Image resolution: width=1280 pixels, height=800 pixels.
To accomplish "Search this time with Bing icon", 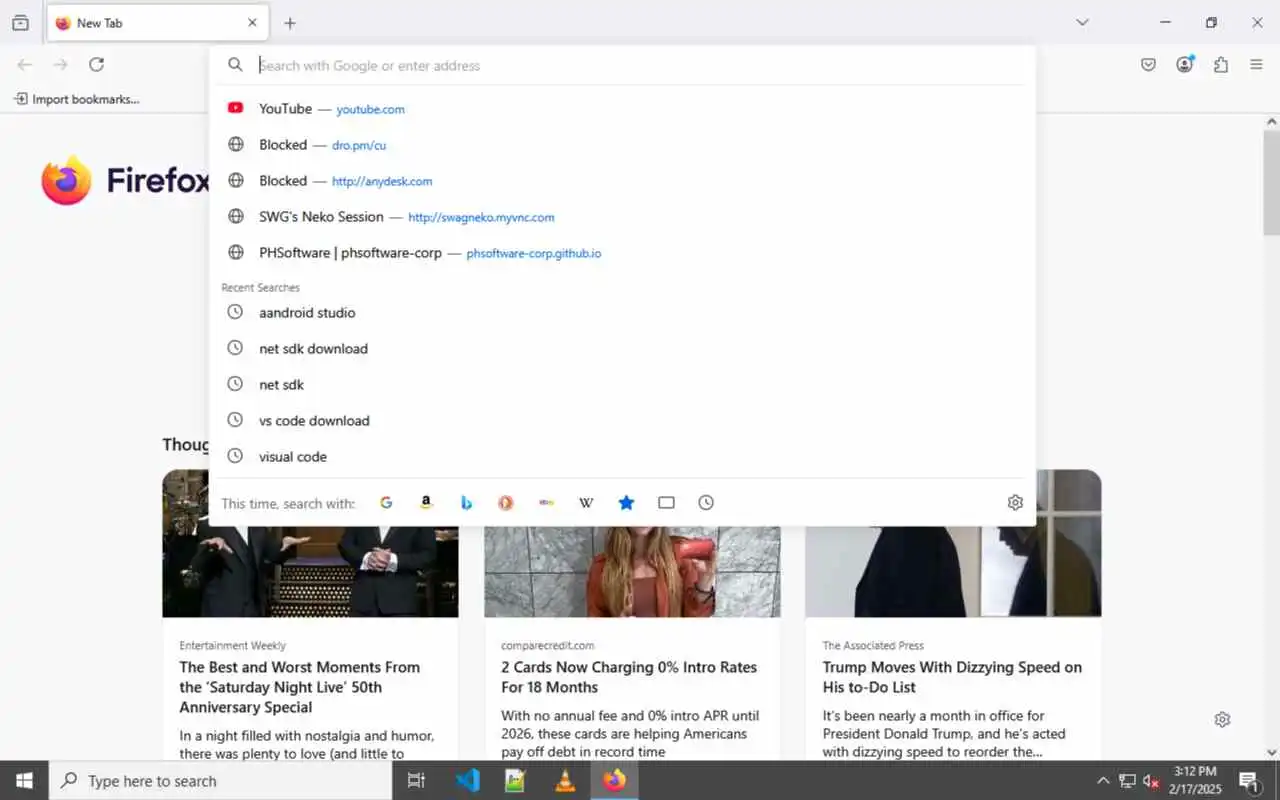I will click(x=466, y=503).
